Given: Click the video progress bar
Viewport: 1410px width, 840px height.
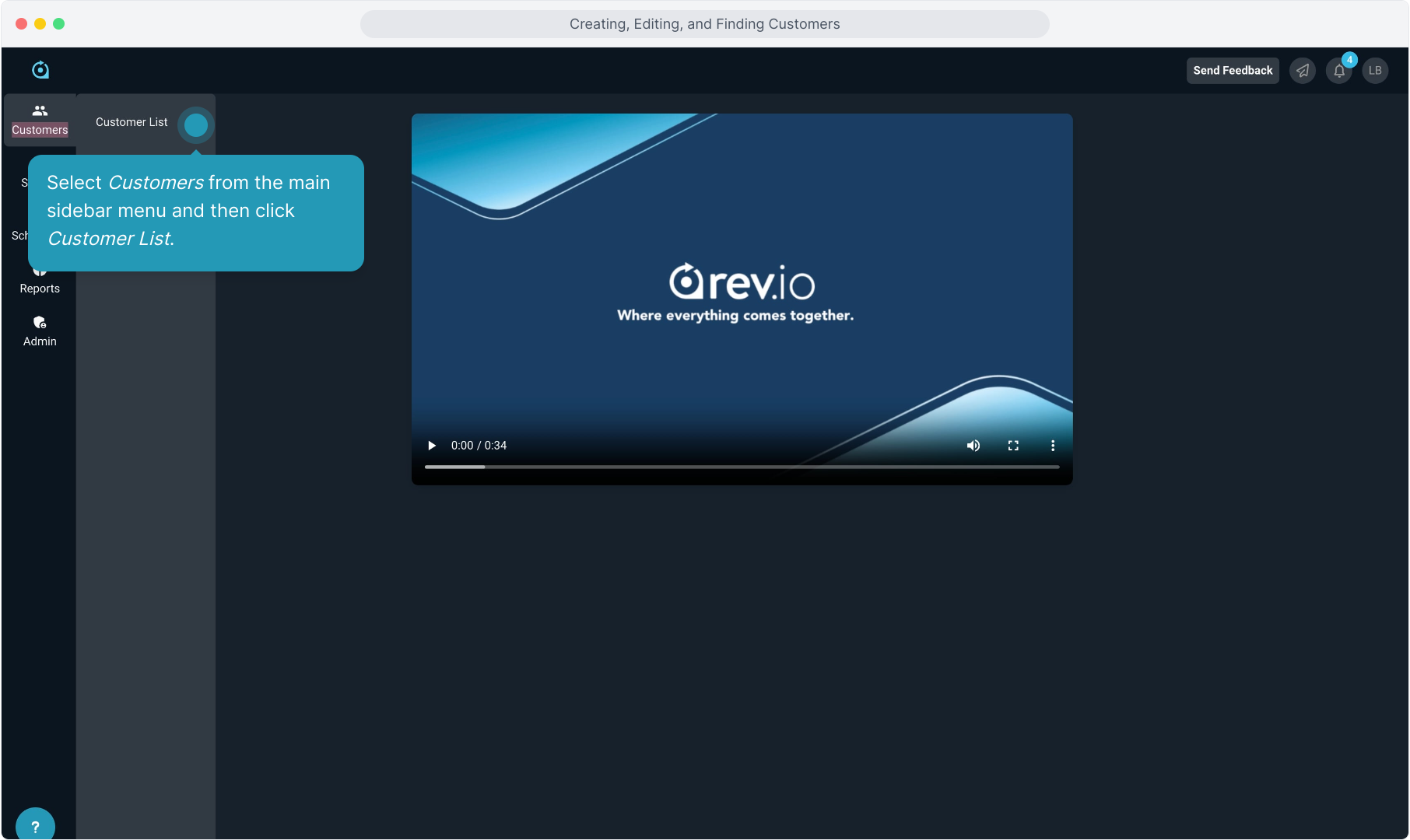Looking at the screenshot, I should (x=742, y=467).
